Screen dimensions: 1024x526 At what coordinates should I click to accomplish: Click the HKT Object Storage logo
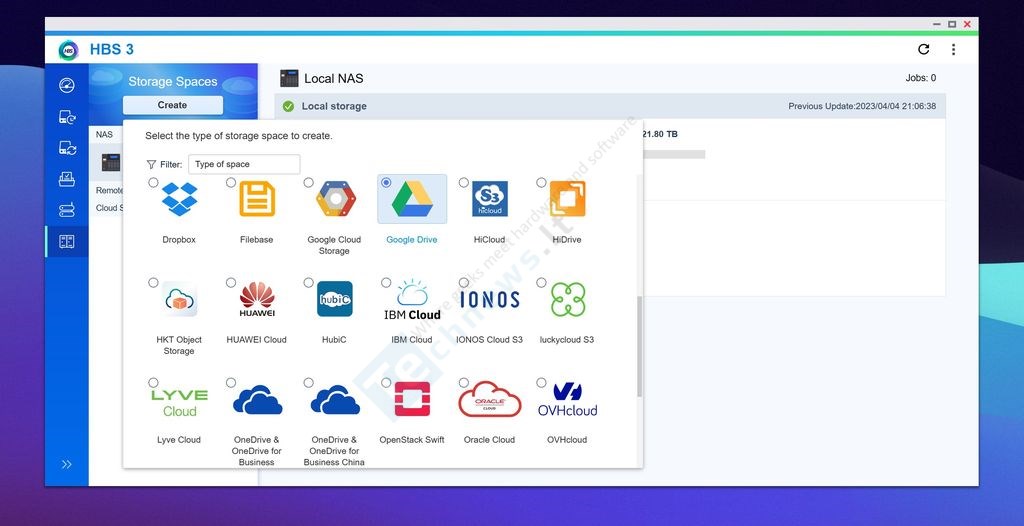179,299
